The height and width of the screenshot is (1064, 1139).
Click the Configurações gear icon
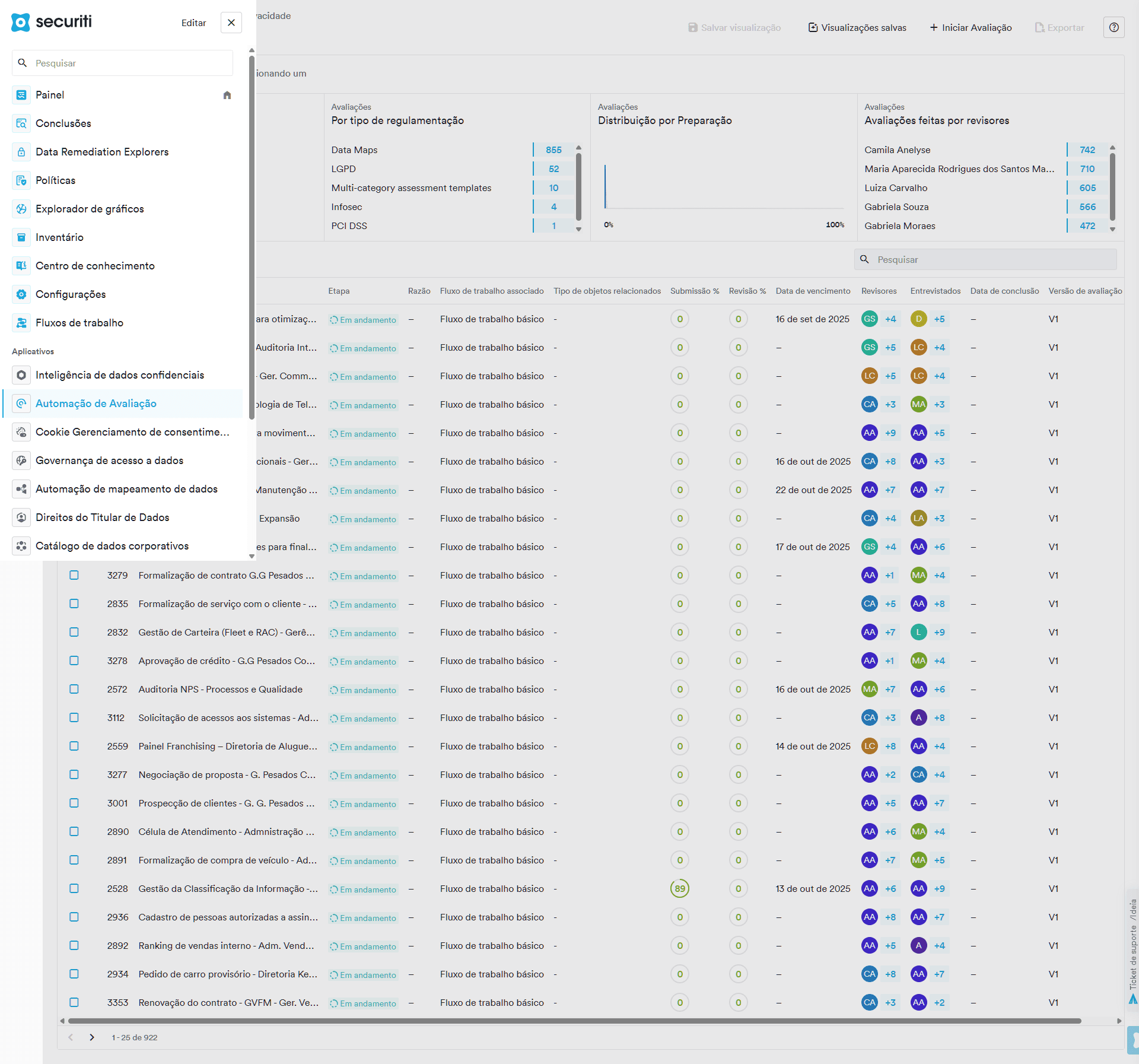pos(21,294)
